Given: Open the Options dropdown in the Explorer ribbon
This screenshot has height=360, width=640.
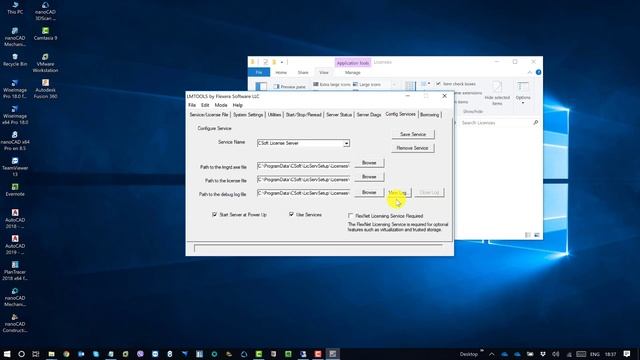Looking at the screenshot, I should tap(523, 93).
